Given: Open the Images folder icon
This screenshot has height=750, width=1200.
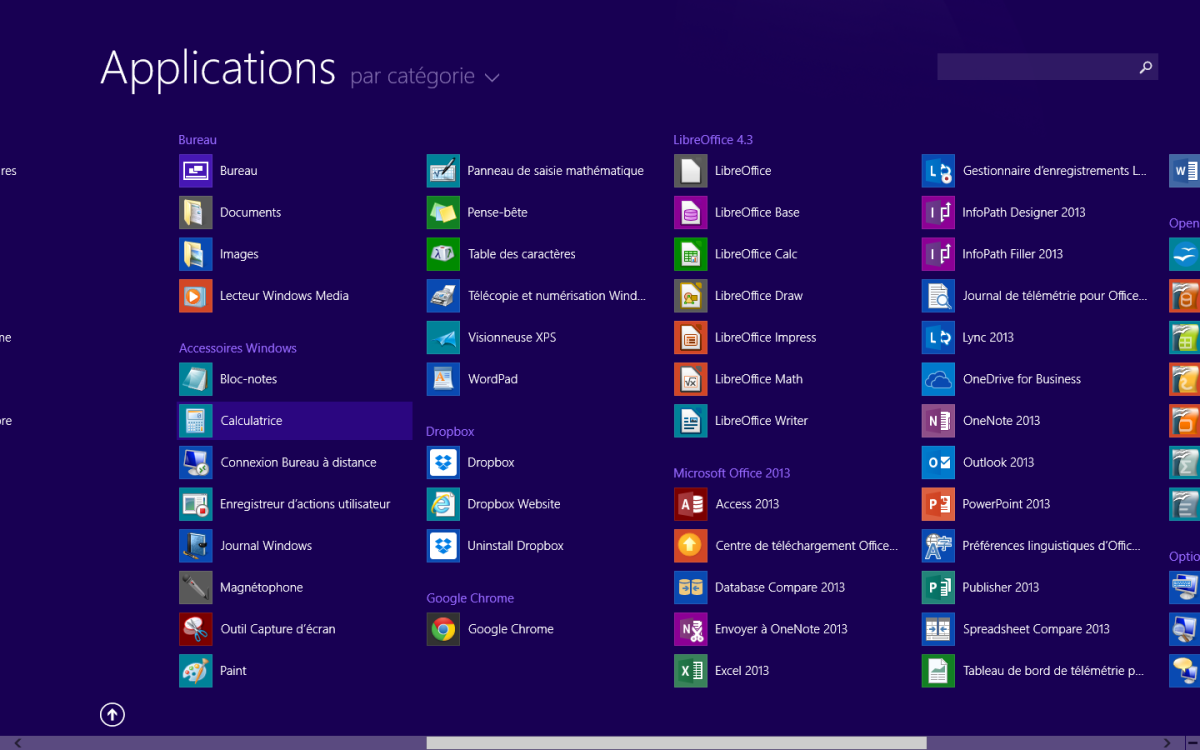Looking at the screenshot, I should (x=196, y=254).
